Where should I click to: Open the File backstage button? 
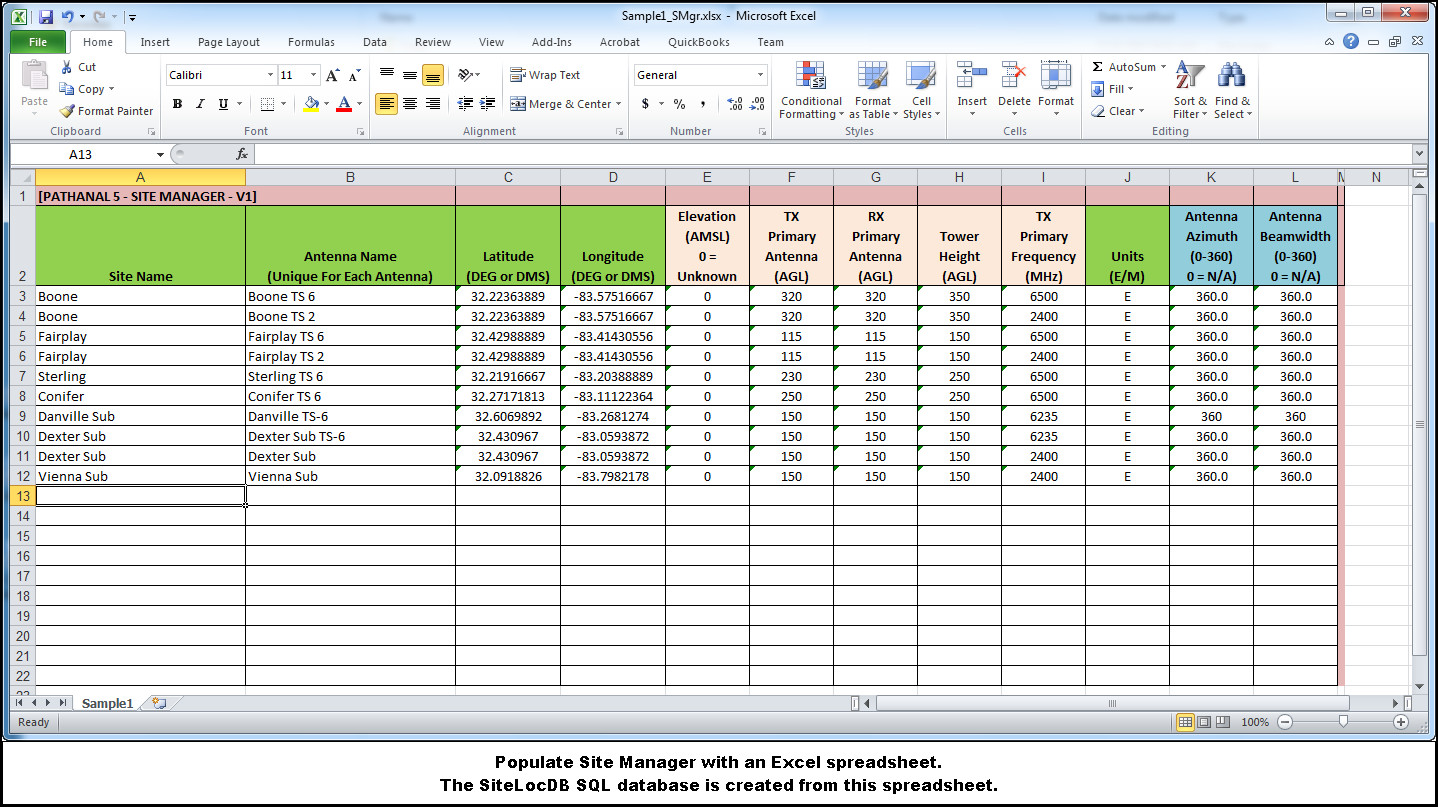38,42
